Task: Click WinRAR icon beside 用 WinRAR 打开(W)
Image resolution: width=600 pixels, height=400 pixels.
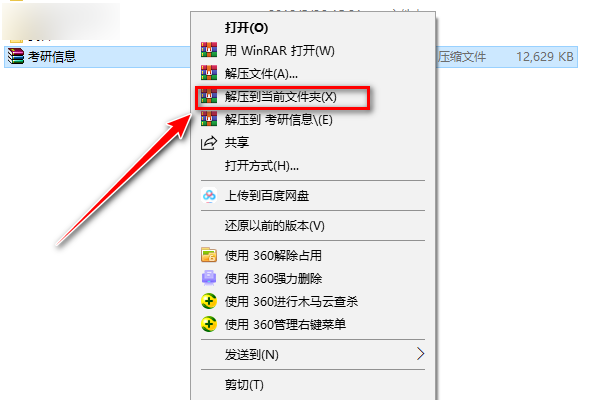Action: (x=209, y=50)
